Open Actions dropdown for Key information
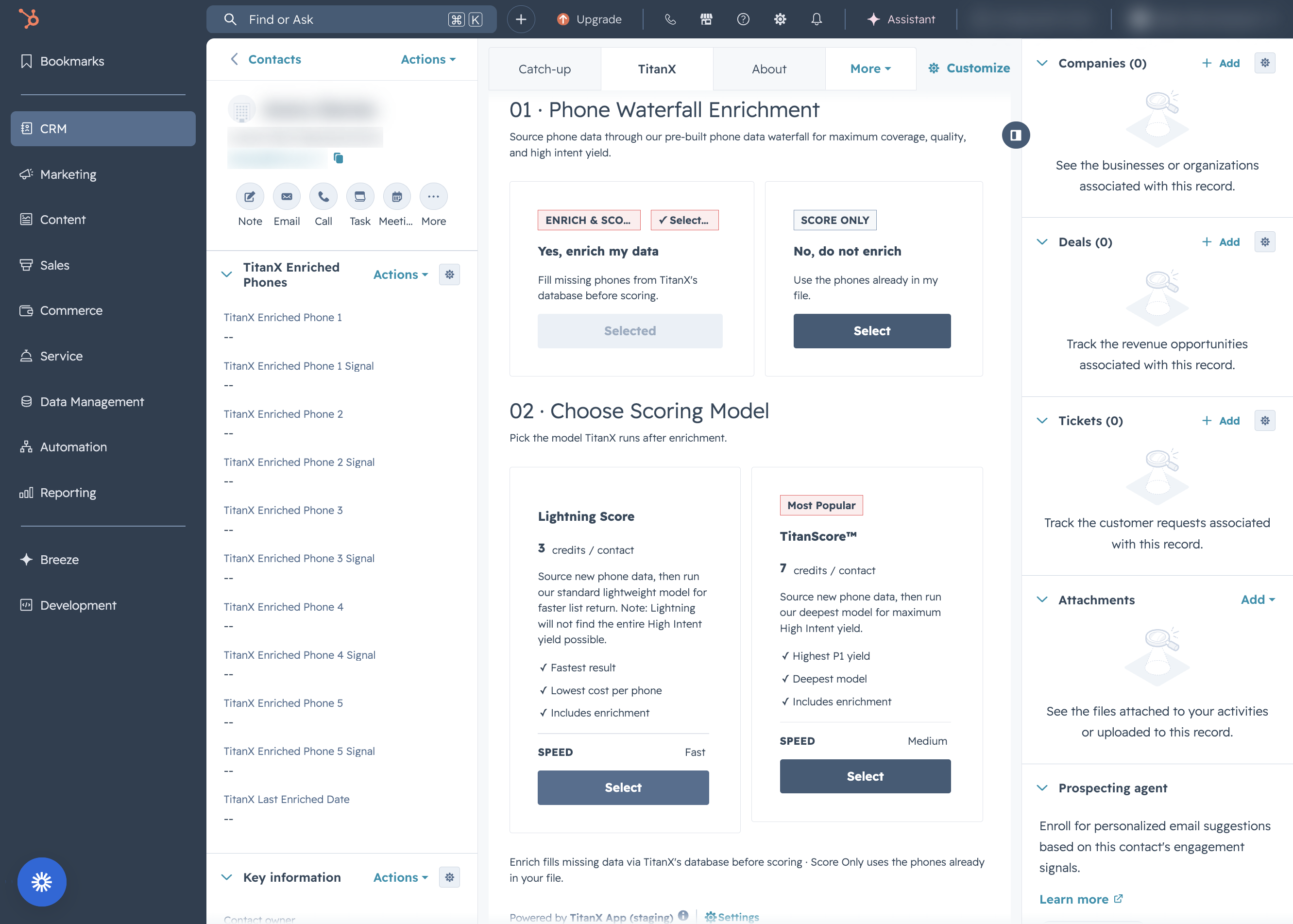This screenshot has width=1293, height=924. click(400, 877)
